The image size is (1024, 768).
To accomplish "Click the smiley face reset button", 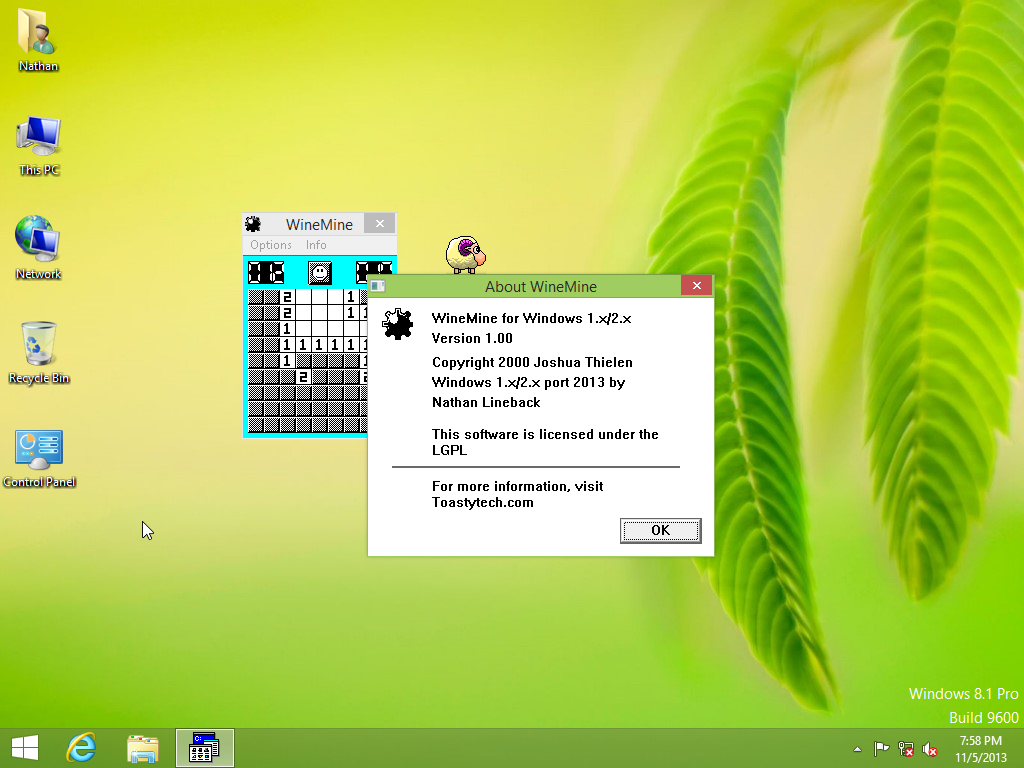I will pos(320,272).
